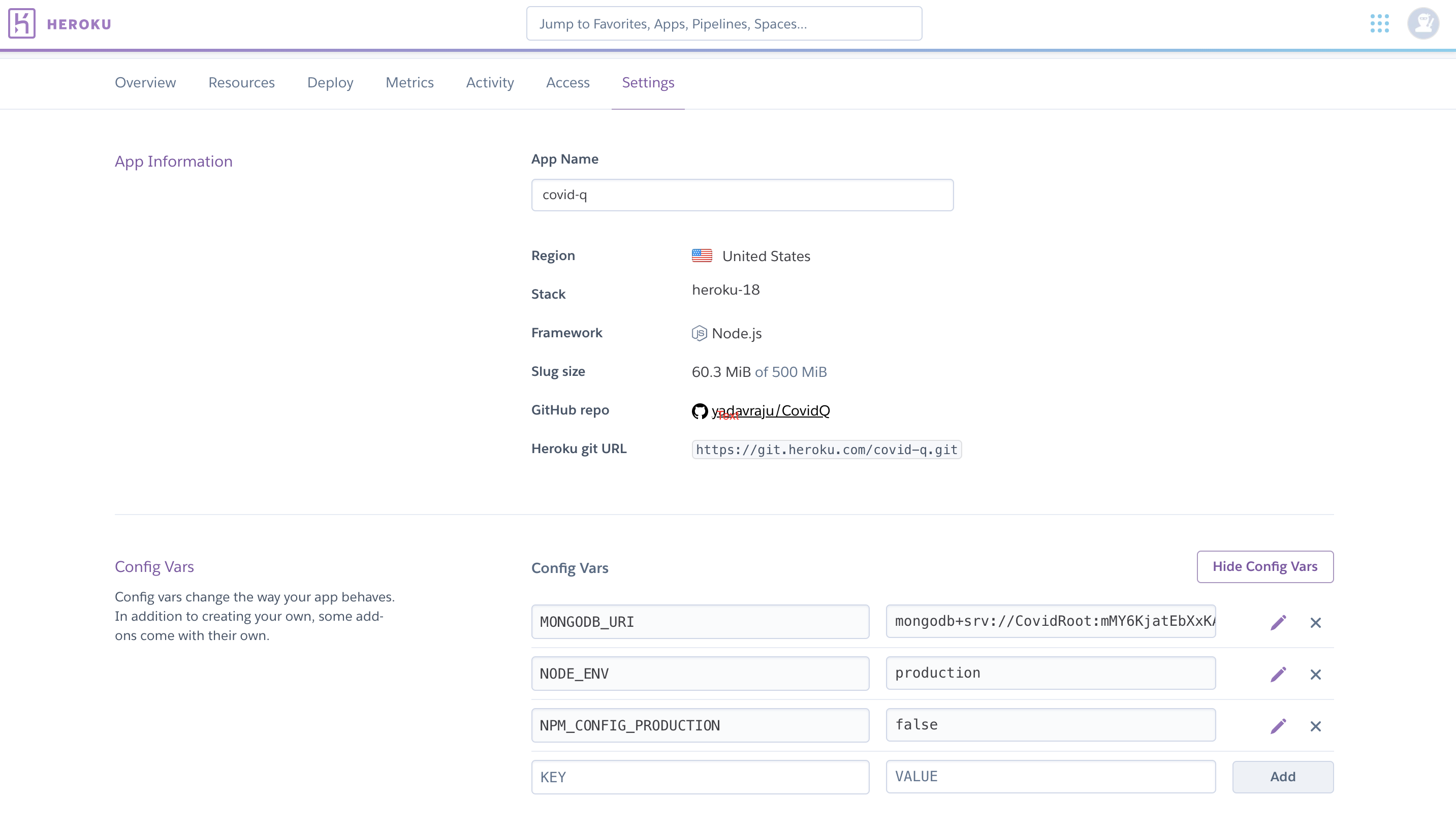The width and height of the screenshot is (1456, 831).
Task: Click the United States region text
Action: [x=767, y=257]
